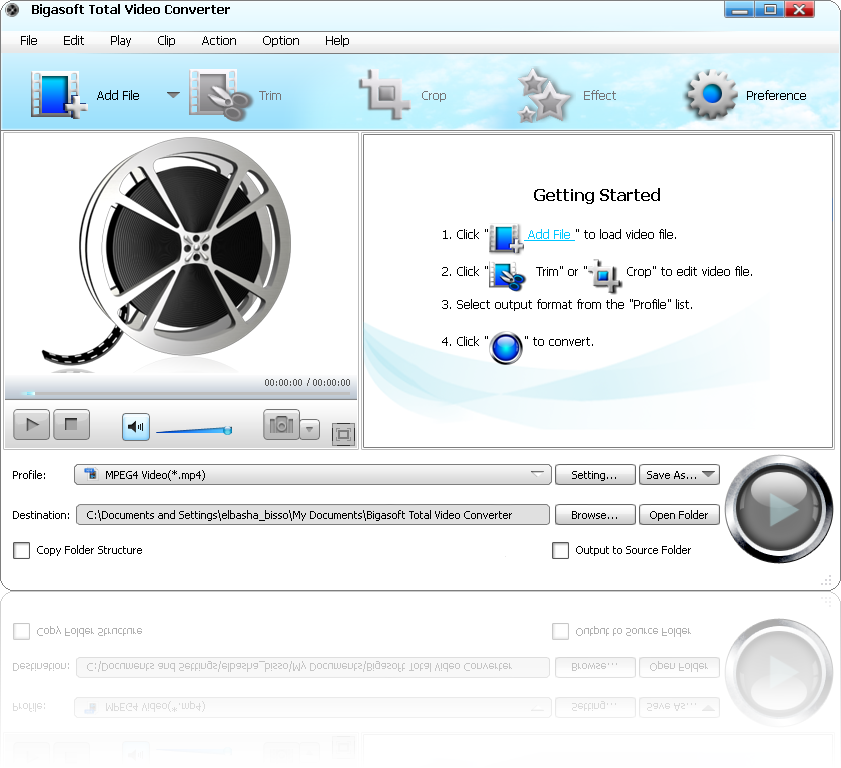Enable Copy Folder Structure checkbox
This screenshot has height=768, width=841.
[21, 550]
